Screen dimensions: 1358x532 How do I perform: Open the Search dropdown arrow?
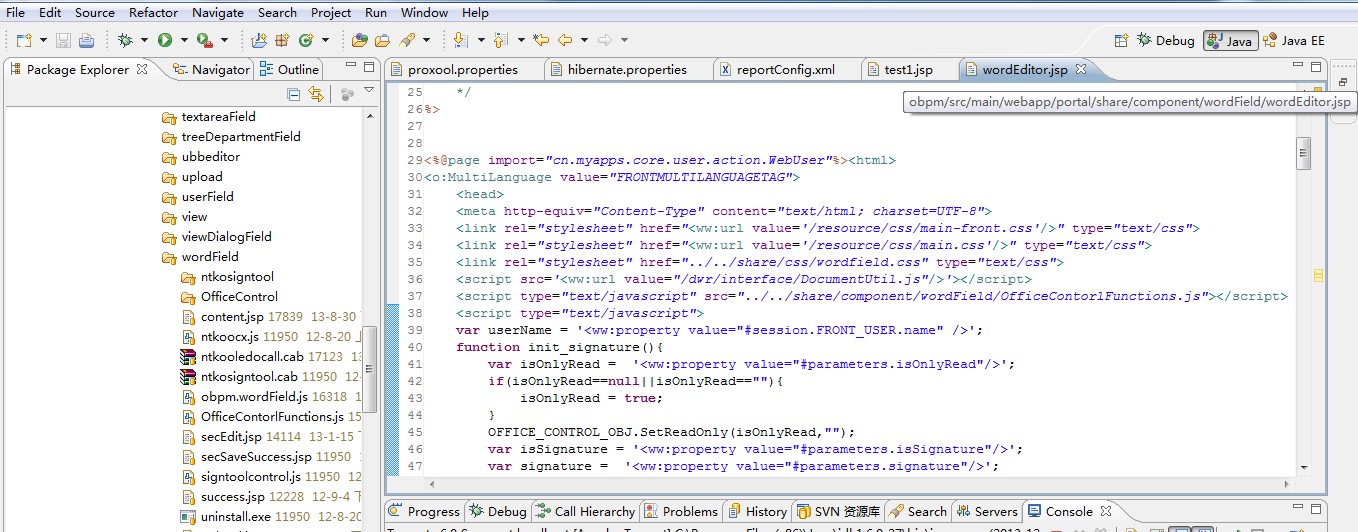(426, 40)
